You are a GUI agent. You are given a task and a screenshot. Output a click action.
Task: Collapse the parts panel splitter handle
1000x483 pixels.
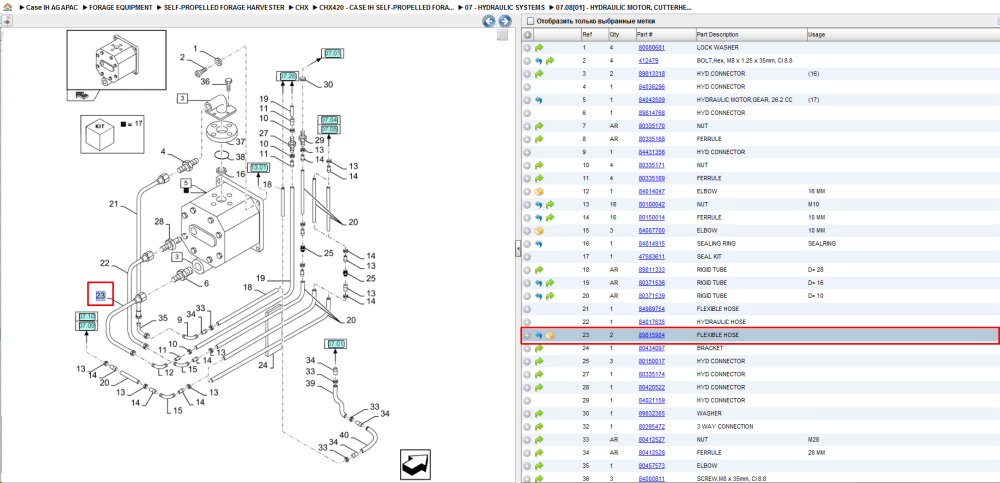point(518,248)
